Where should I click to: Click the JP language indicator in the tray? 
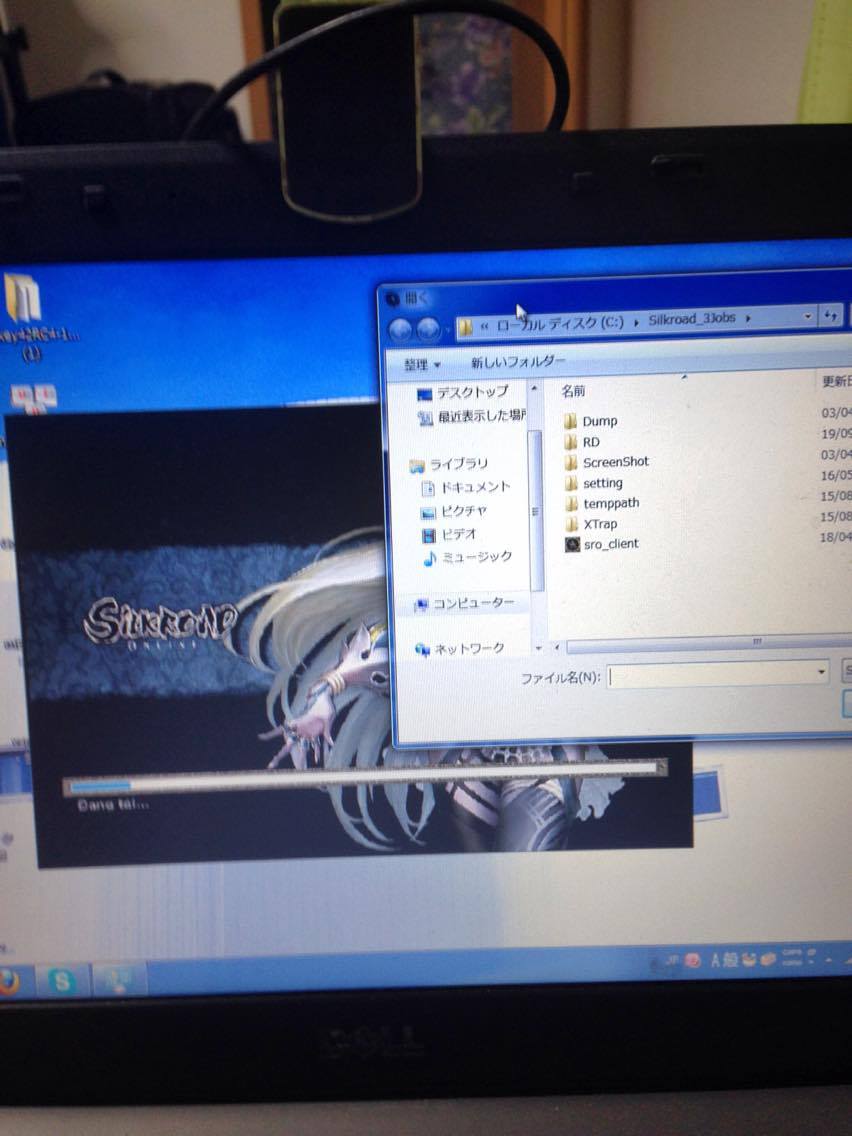tap(673, 961)
